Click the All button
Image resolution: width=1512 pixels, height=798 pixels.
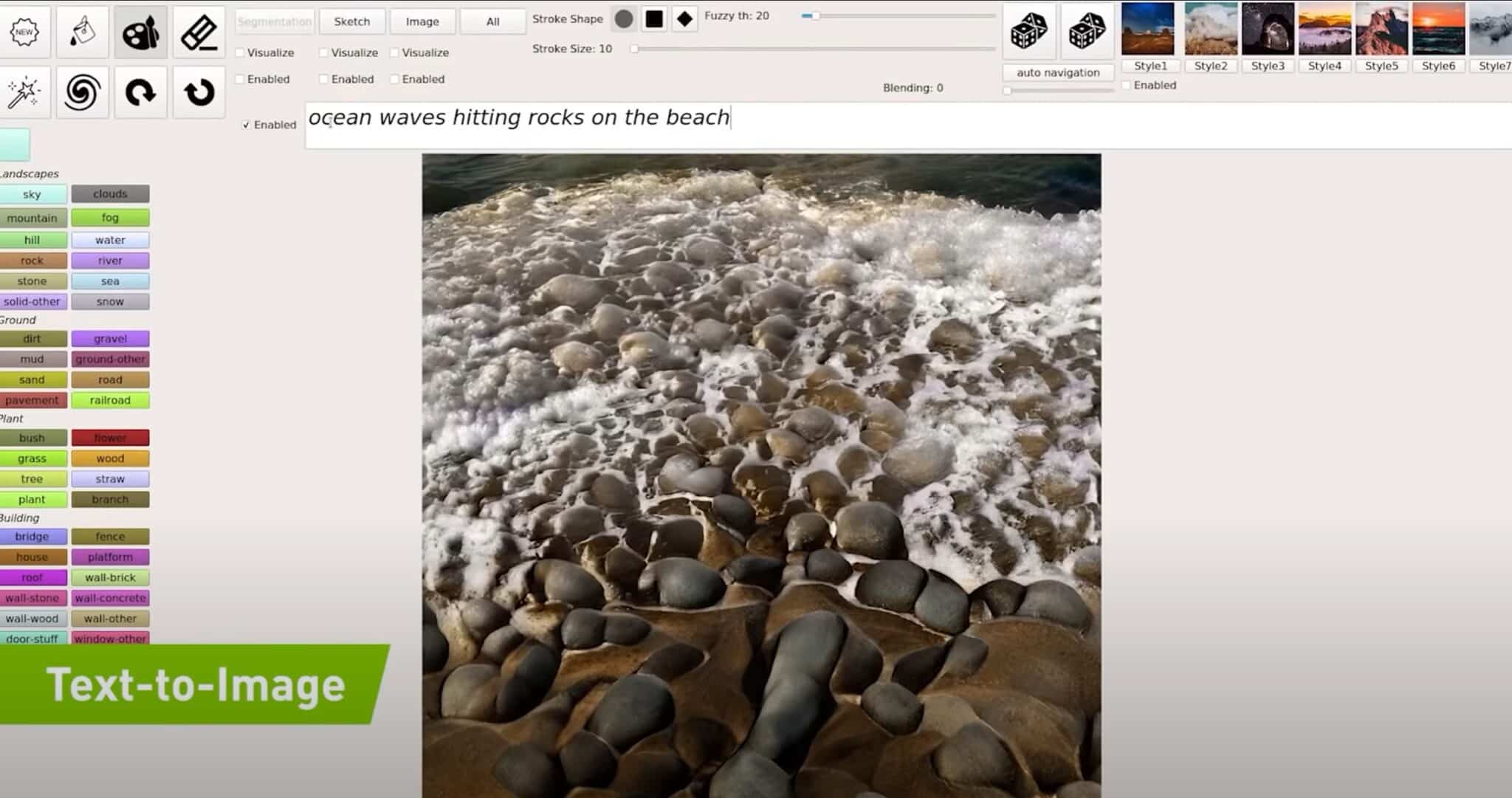[x=492, y=21]
